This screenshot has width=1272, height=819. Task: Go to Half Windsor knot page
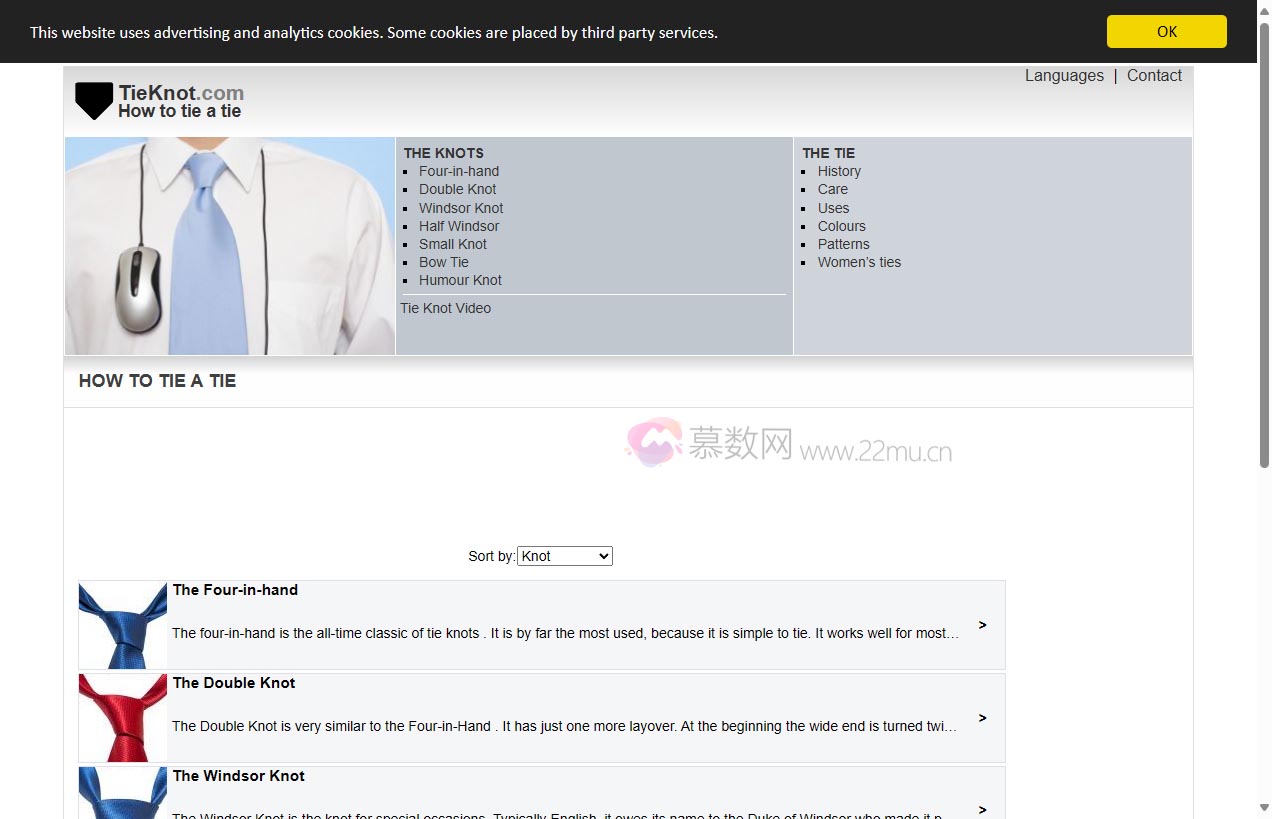[459, 226]
